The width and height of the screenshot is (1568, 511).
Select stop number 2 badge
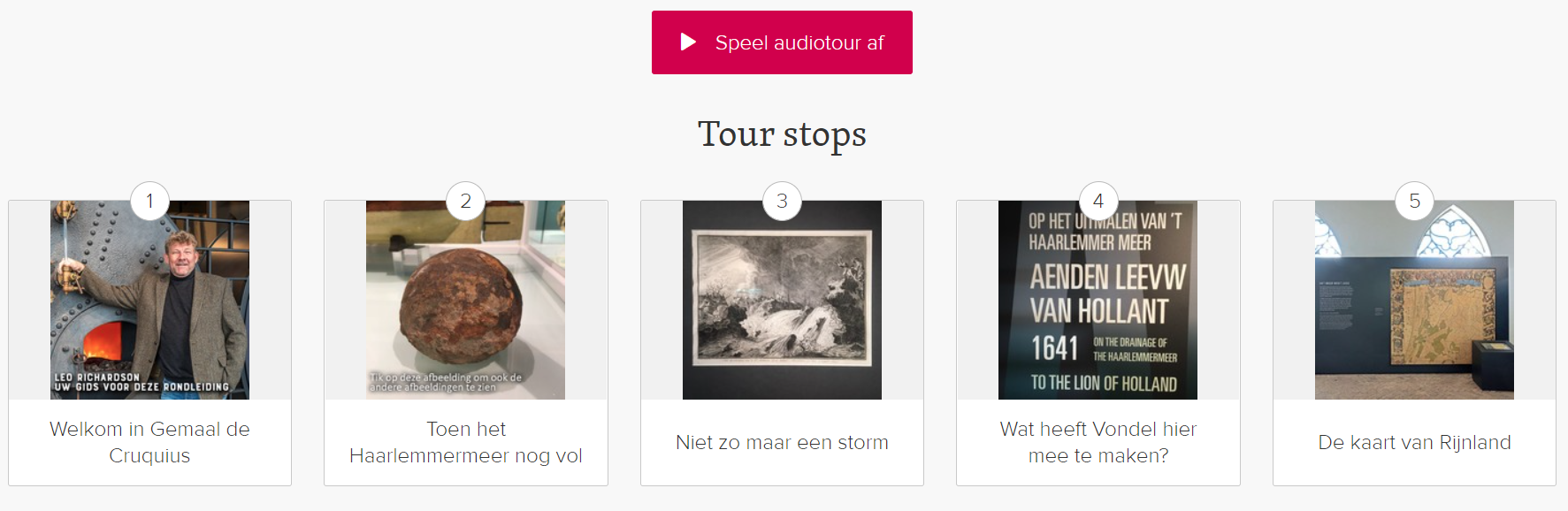tap(466, 201)
